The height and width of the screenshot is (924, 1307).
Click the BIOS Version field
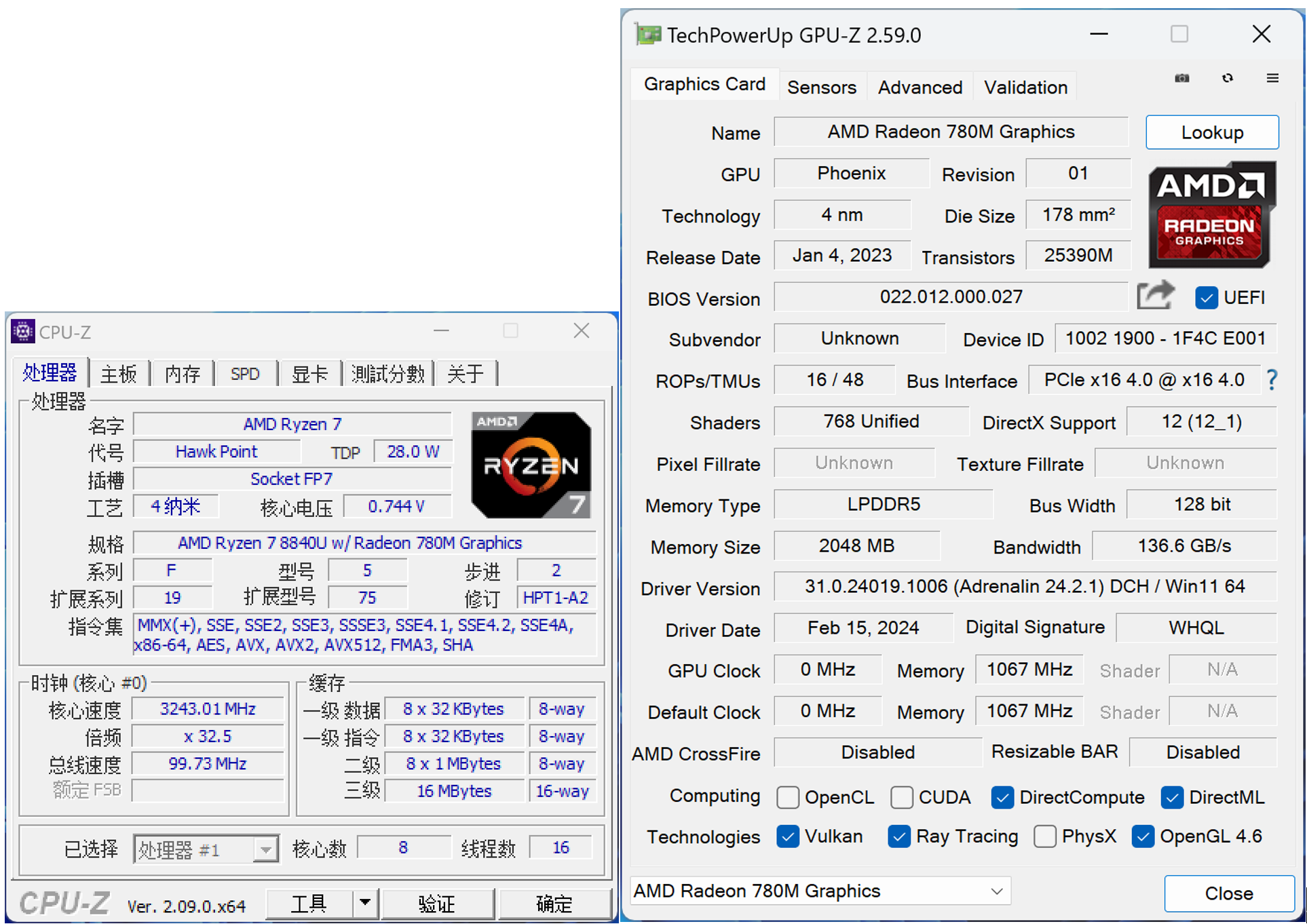(950, 297)
